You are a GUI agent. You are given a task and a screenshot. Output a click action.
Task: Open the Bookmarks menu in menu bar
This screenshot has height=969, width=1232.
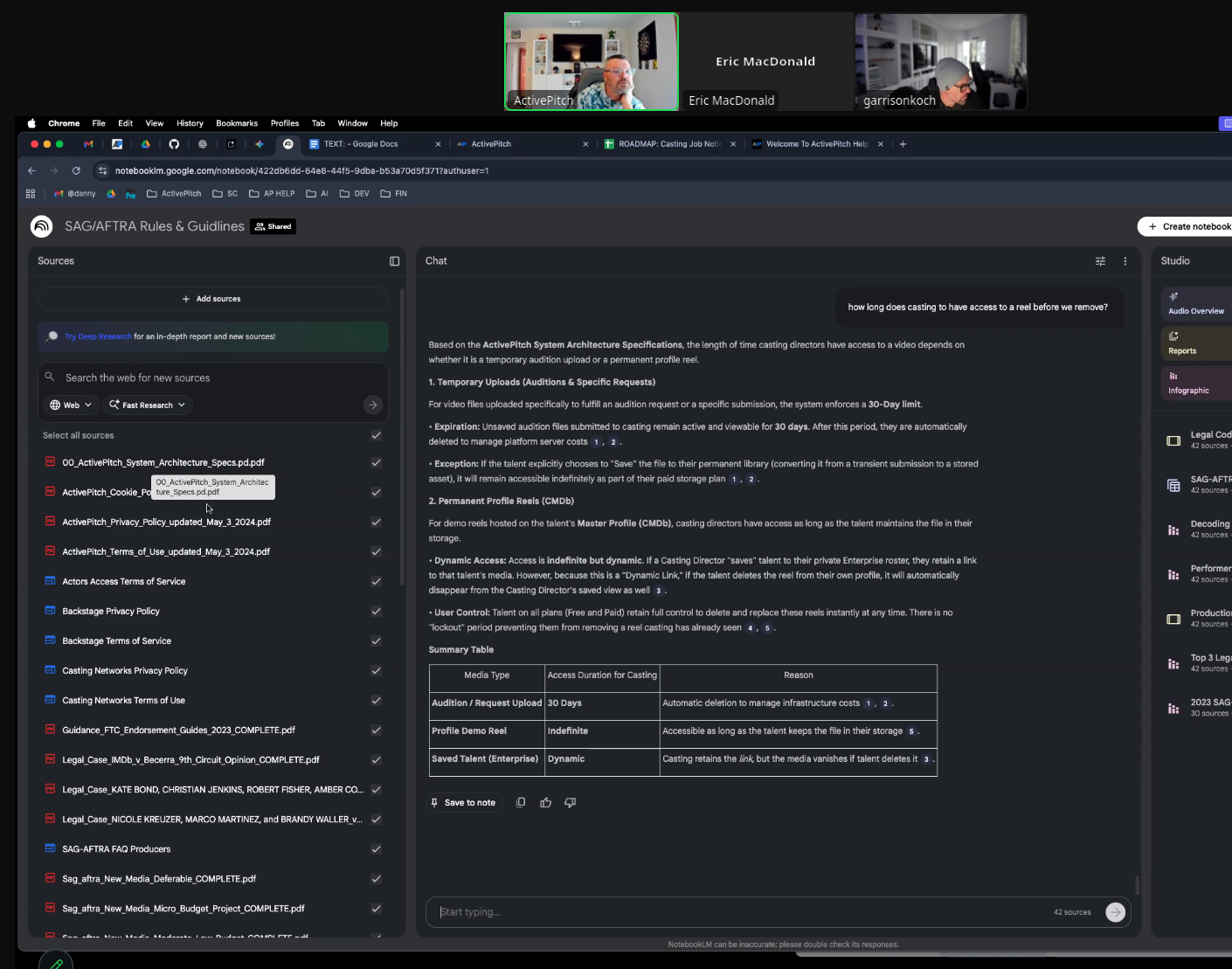coord(237,123)
